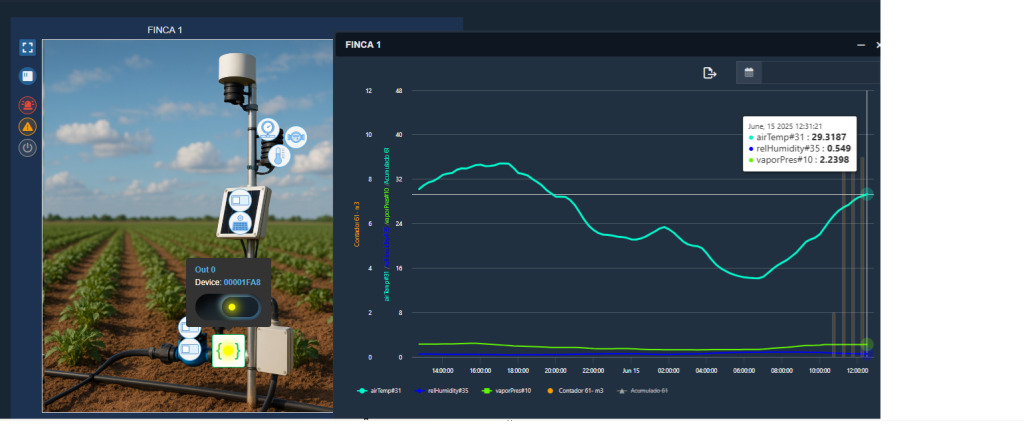1024x430 pixels.
Task: Click the fullscreen expand icon
Action: click(28, 47)
